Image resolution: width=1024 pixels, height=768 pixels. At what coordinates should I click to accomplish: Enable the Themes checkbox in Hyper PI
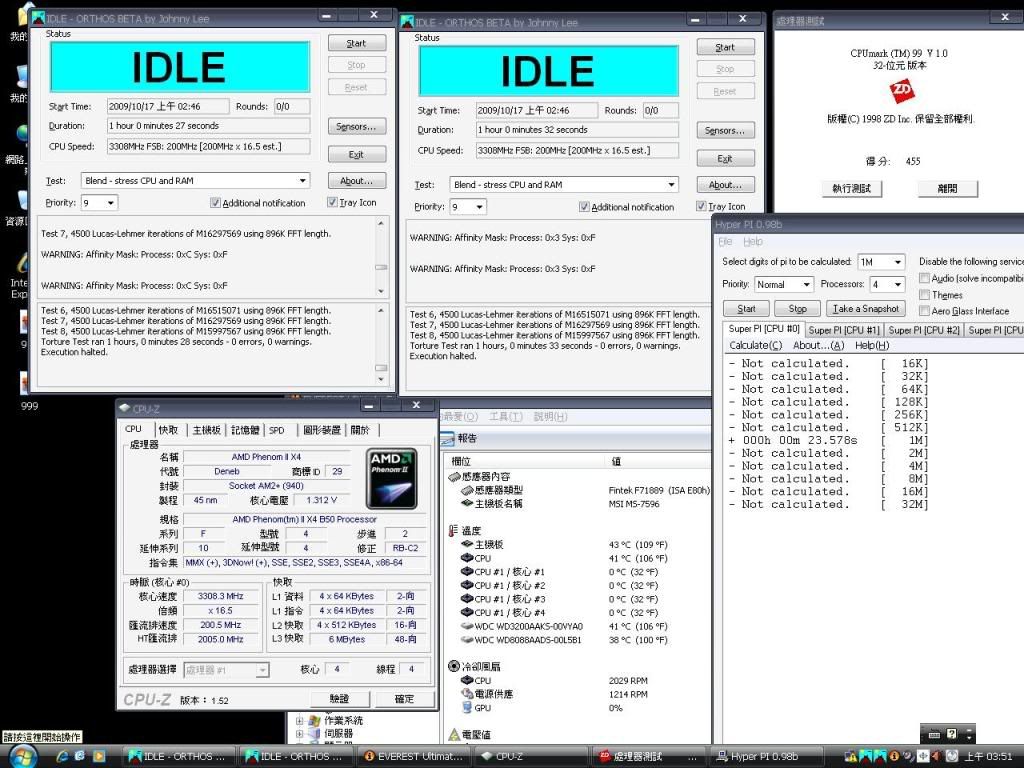pos(924,295)
